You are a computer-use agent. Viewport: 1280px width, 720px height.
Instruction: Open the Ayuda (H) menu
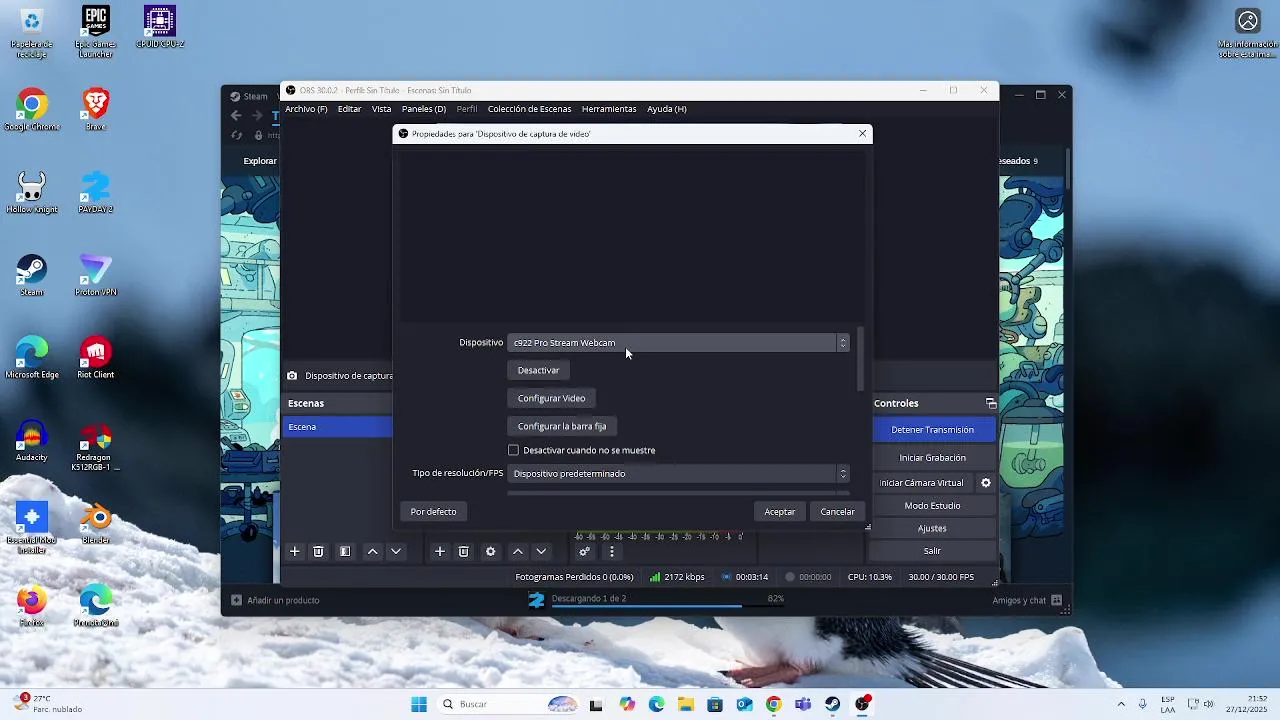click(x=666, y=109)
